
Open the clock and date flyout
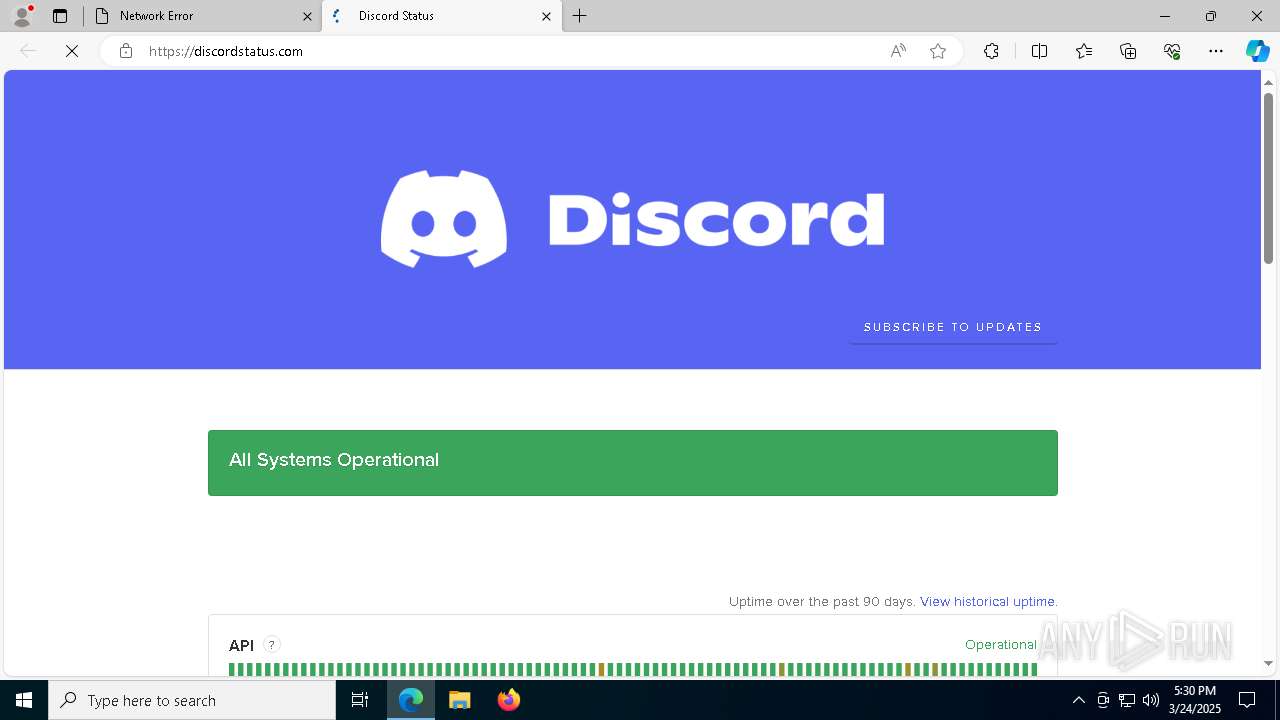1195,700
